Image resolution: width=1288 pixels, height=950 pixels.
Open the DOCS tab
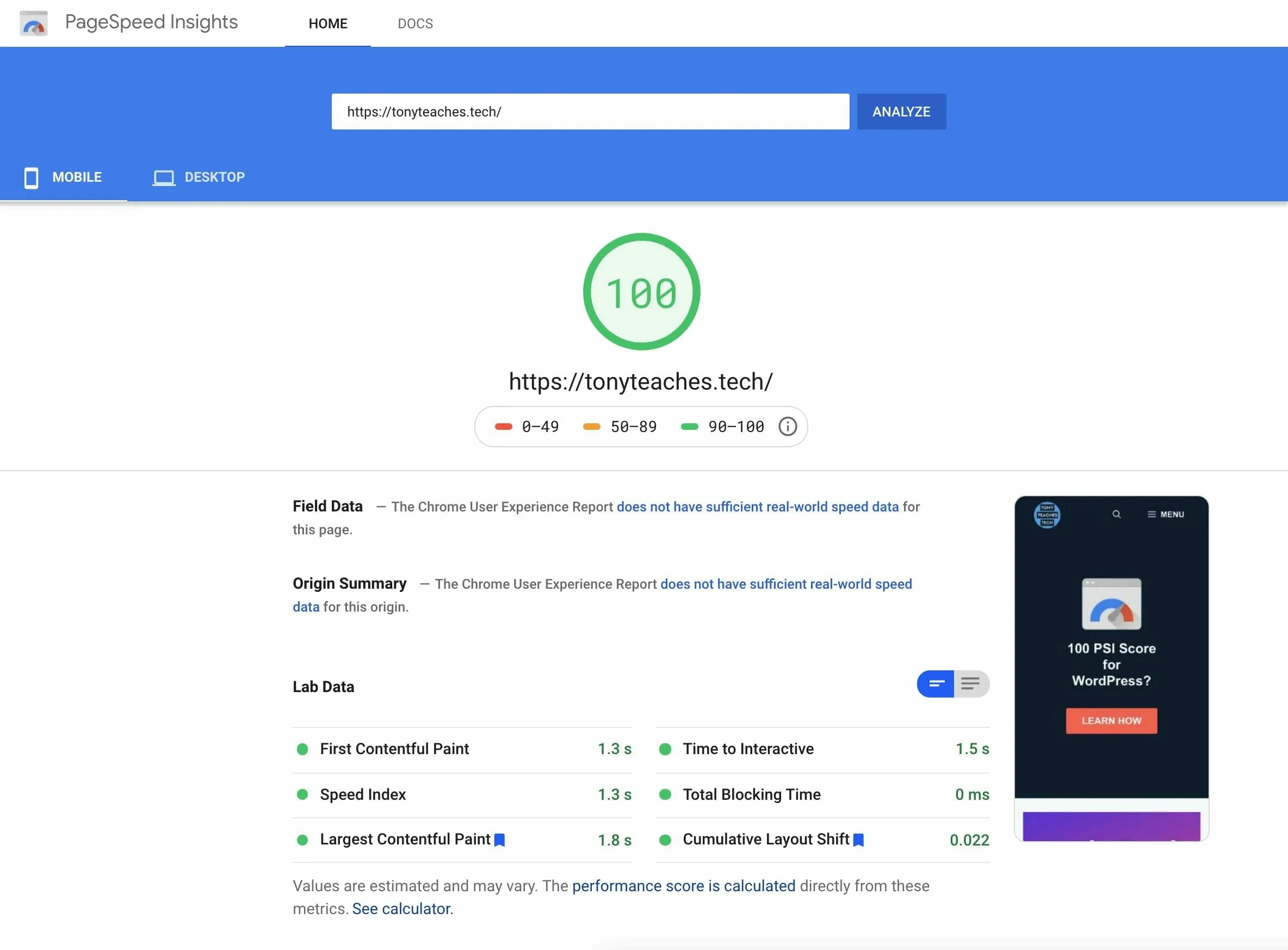coord(415,23)
